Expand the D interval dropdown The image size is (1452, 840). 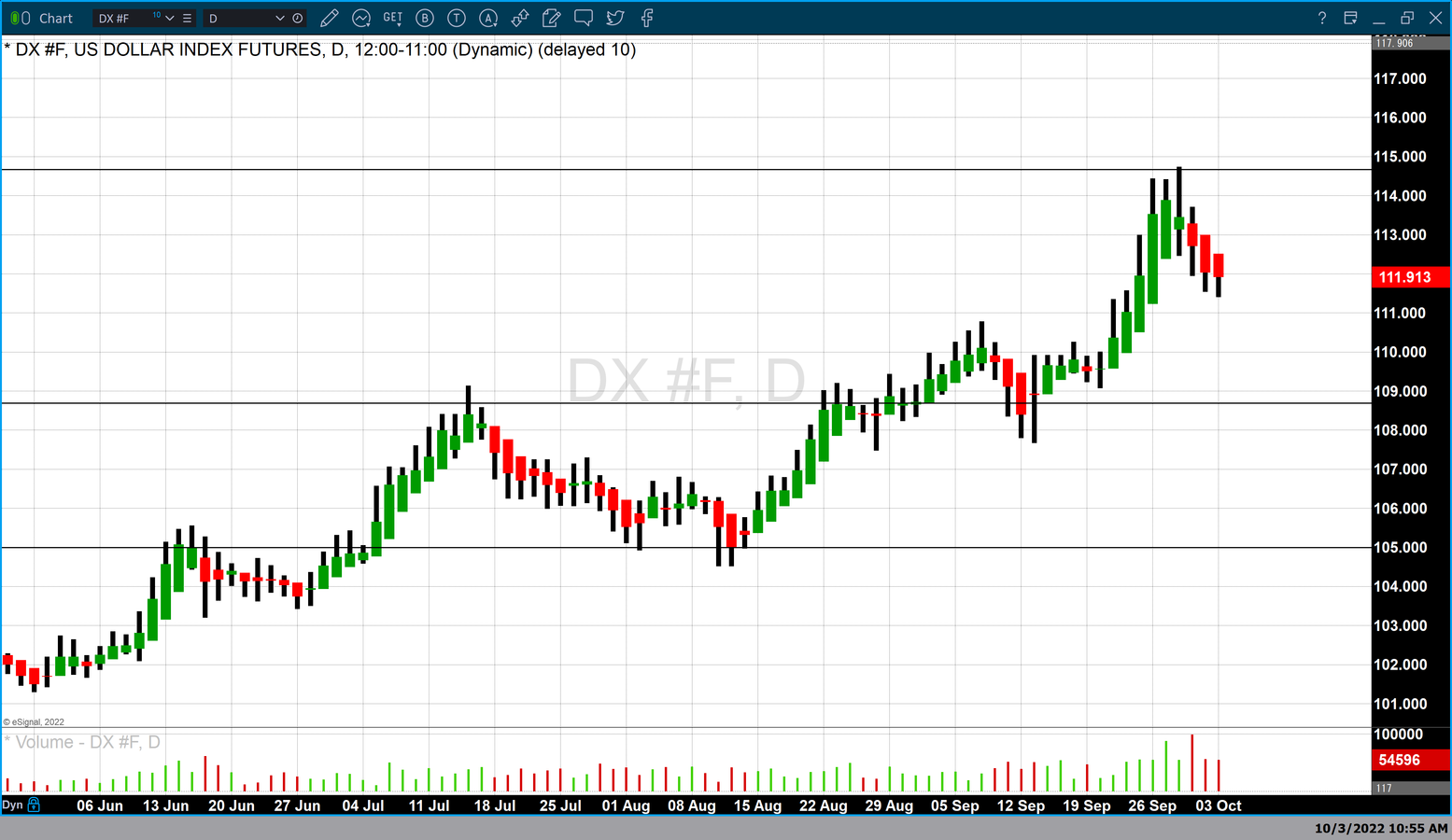[279, 19]
